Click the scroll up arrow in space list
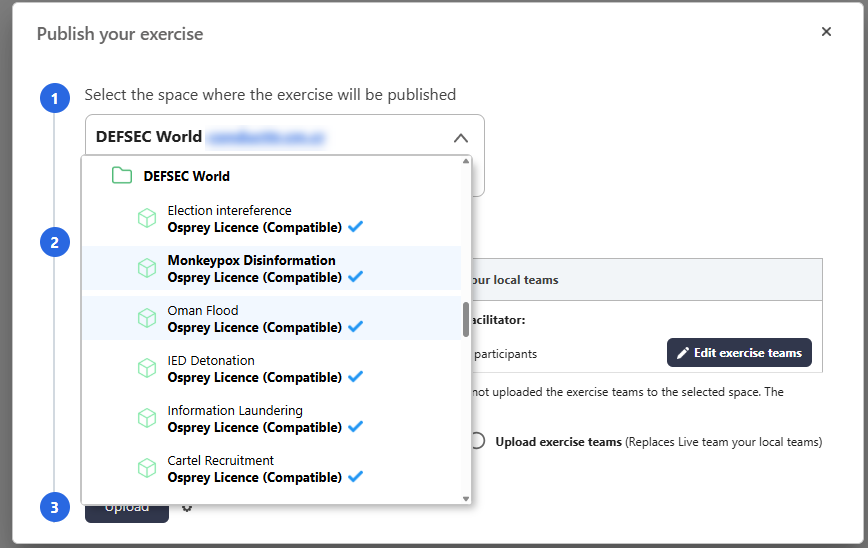 click(x=465, y=162)
